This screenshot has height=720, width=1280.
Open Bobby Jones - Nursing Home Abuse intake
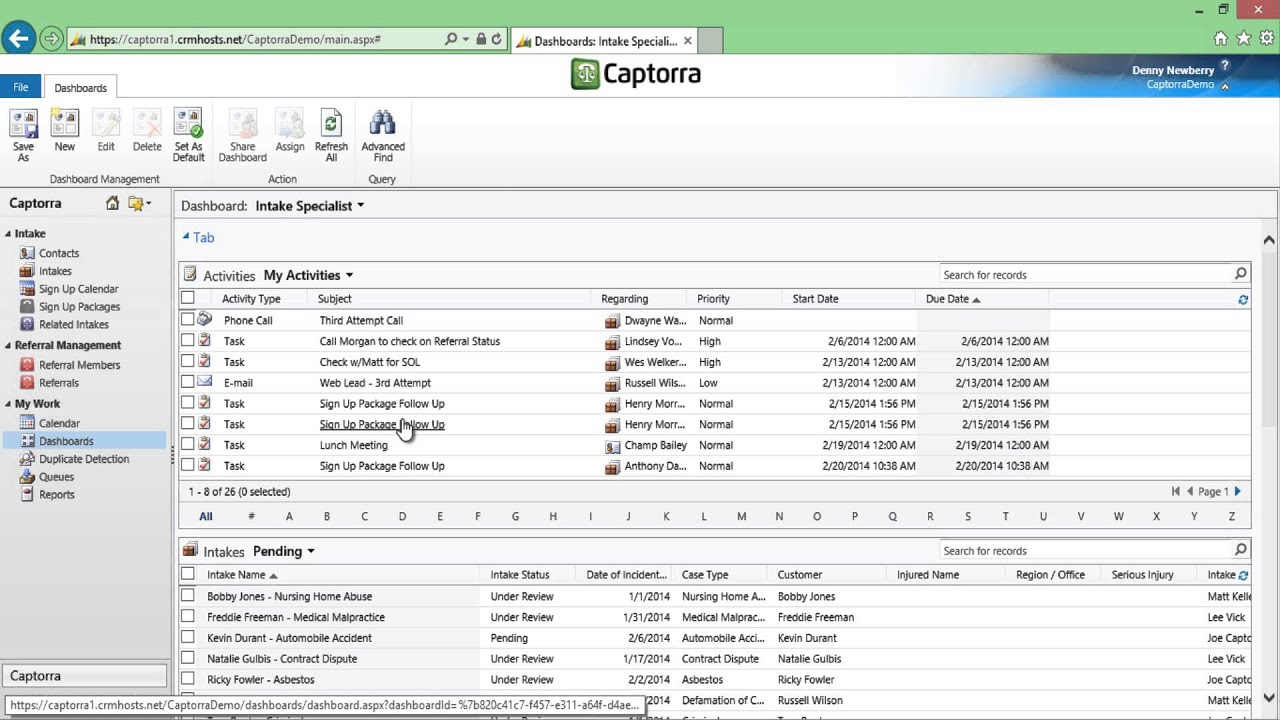(x=289, y=596)
